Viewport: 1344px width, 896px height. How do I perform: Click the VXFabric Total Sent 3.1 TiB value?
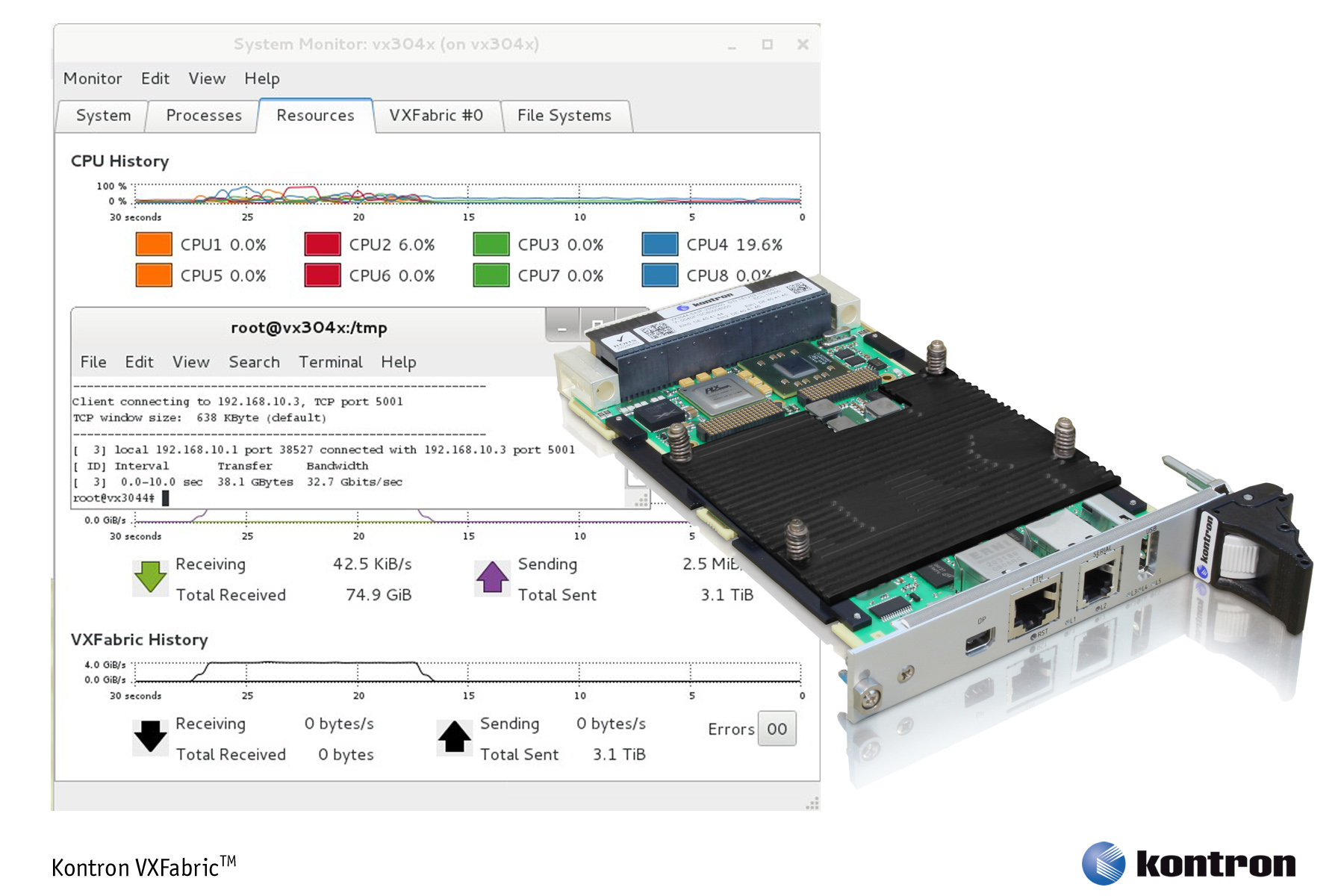pyautogui.click(x=620, y=755)
